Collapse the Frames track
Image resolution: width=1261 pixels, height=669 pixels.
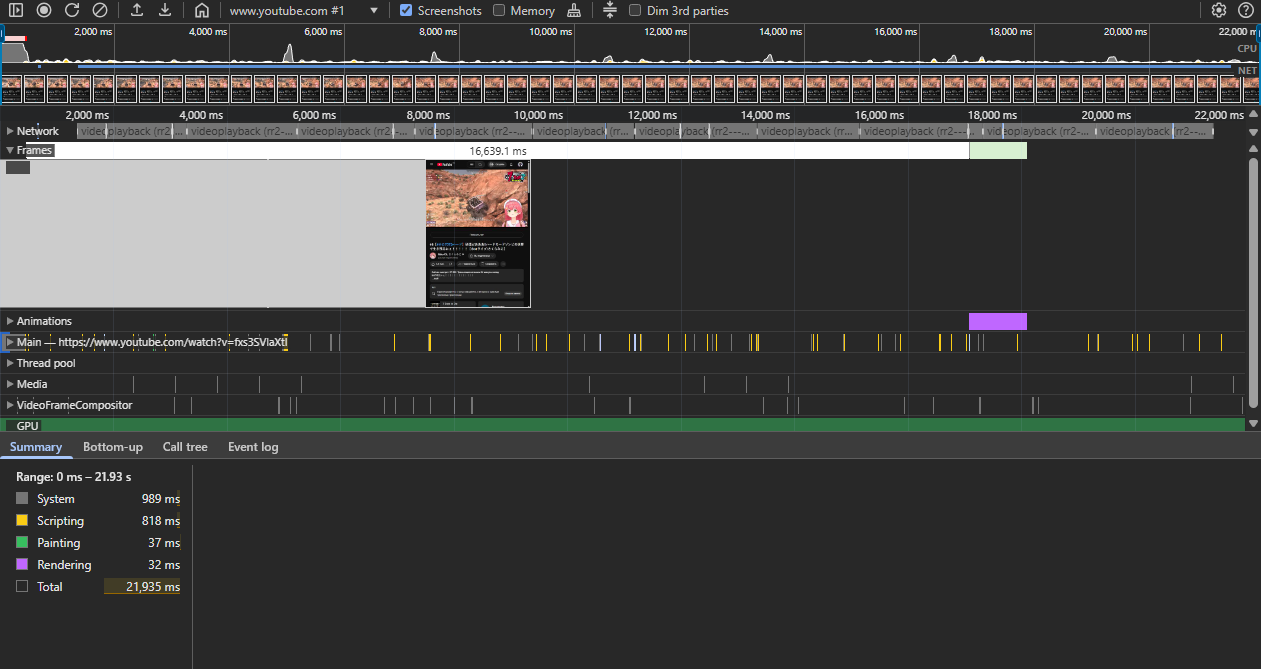click(10, 151)
